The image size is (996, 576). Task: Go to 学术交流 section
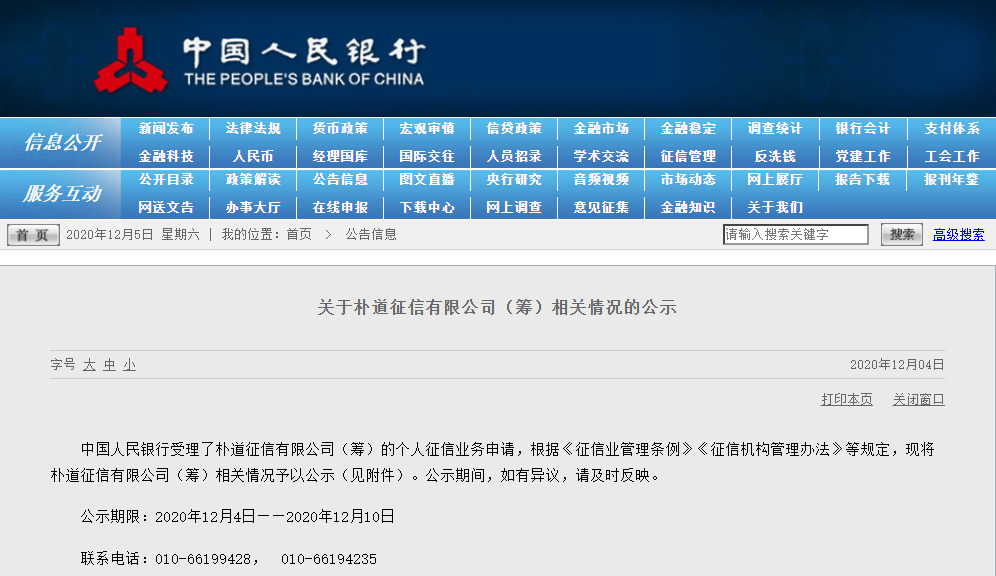(601, 156)
